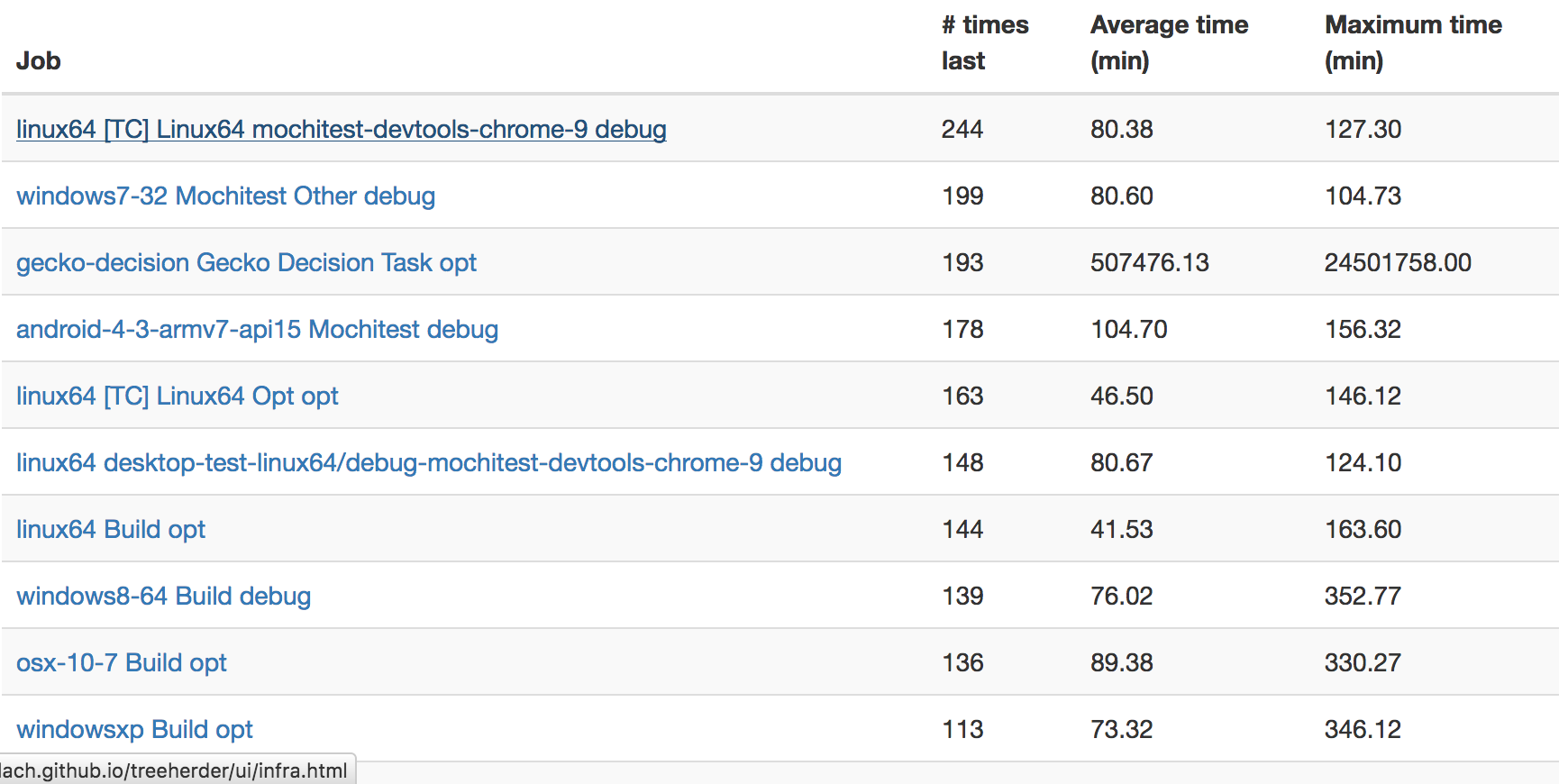Click the Job column header
Viewport: 1568px width, 784px height.
[x=39, y=61]
